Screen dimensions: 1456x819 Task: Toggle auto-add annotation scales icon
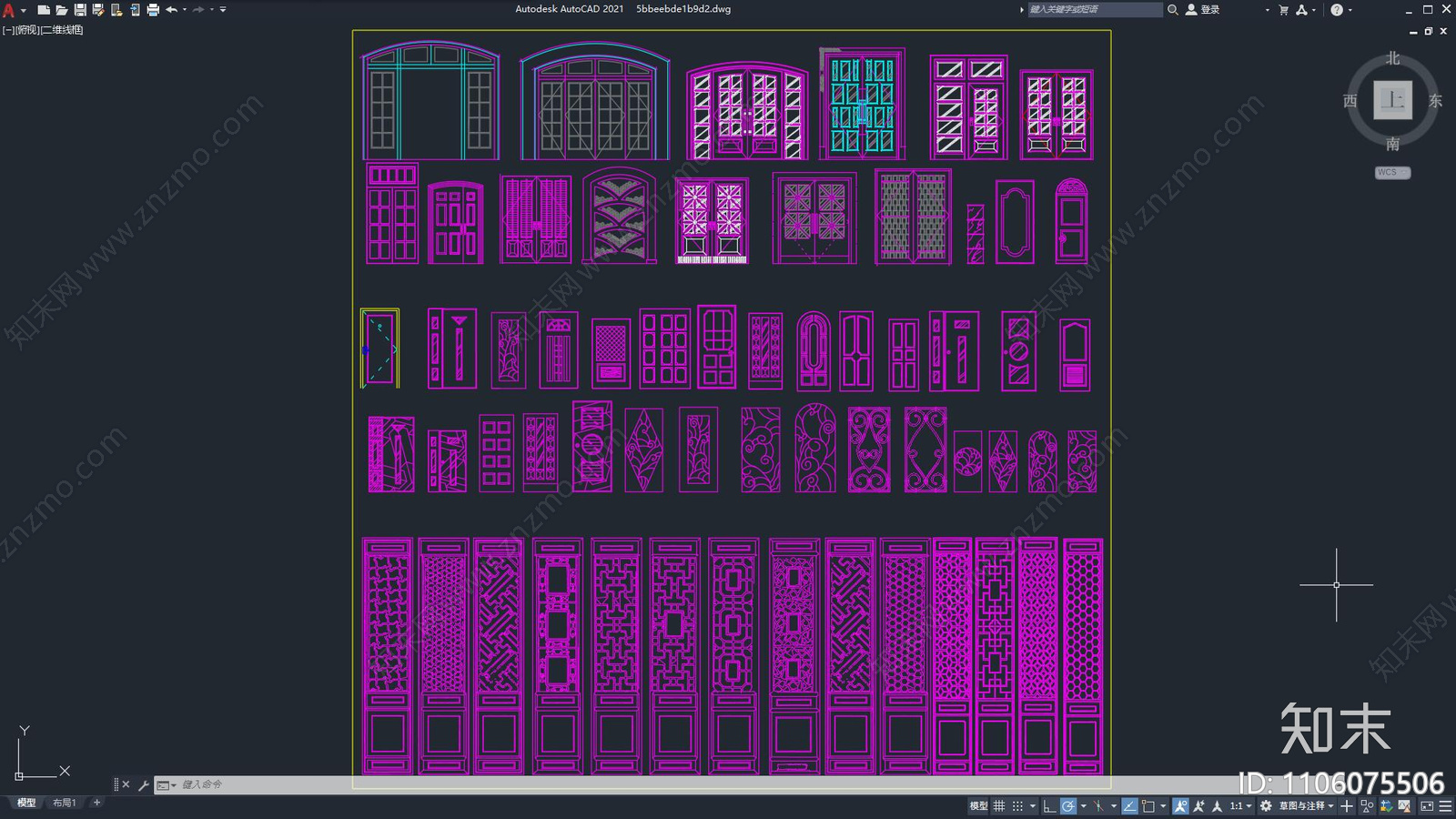[x=1198, y=806]
